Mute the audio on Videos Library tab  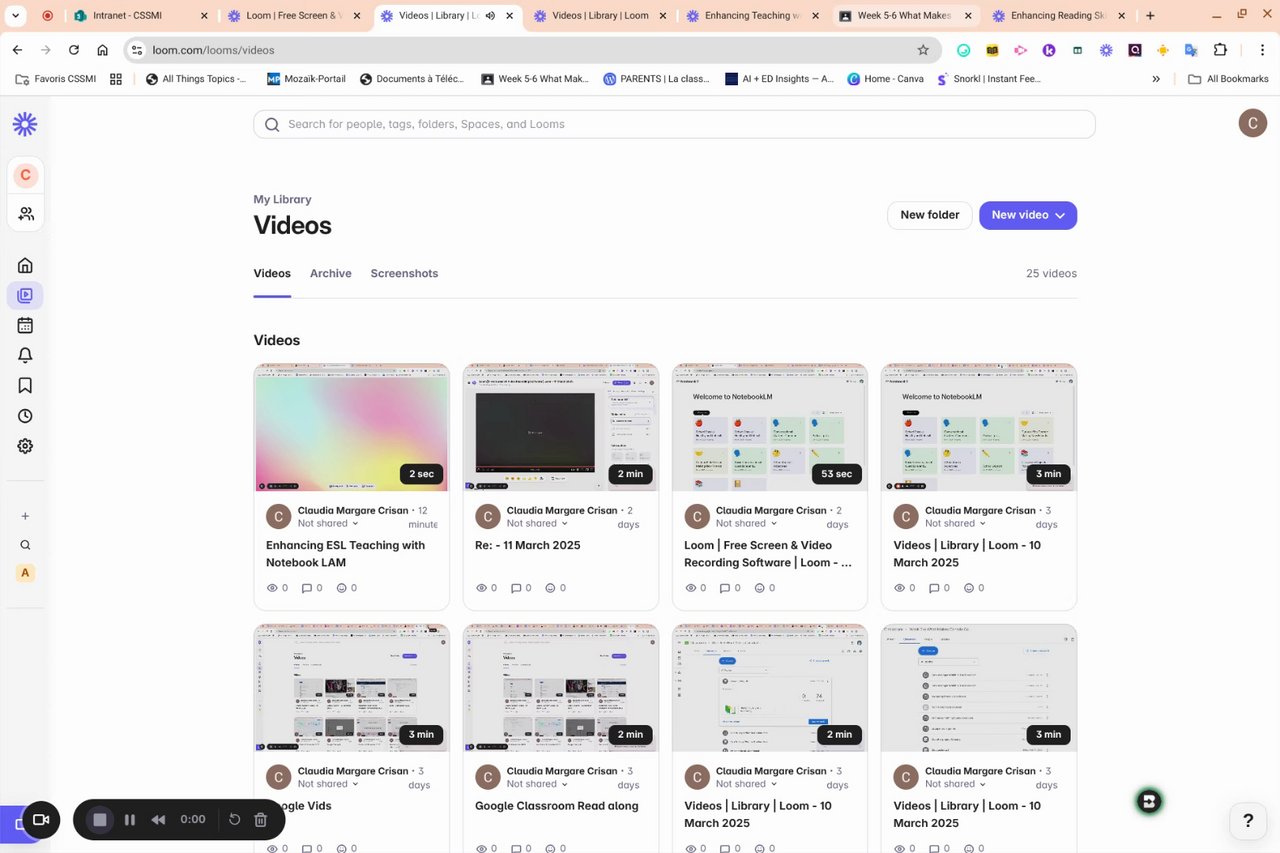pyautogui.click(x=490, y=16)
